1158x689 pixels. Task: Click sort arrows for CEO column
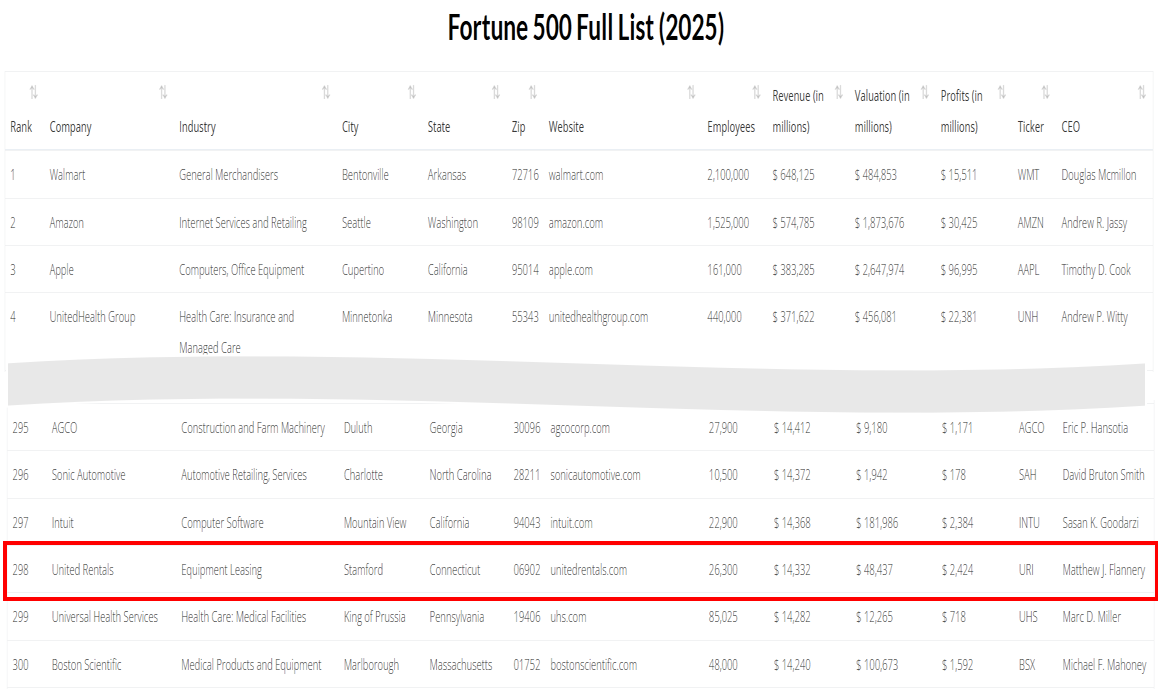1142,92
